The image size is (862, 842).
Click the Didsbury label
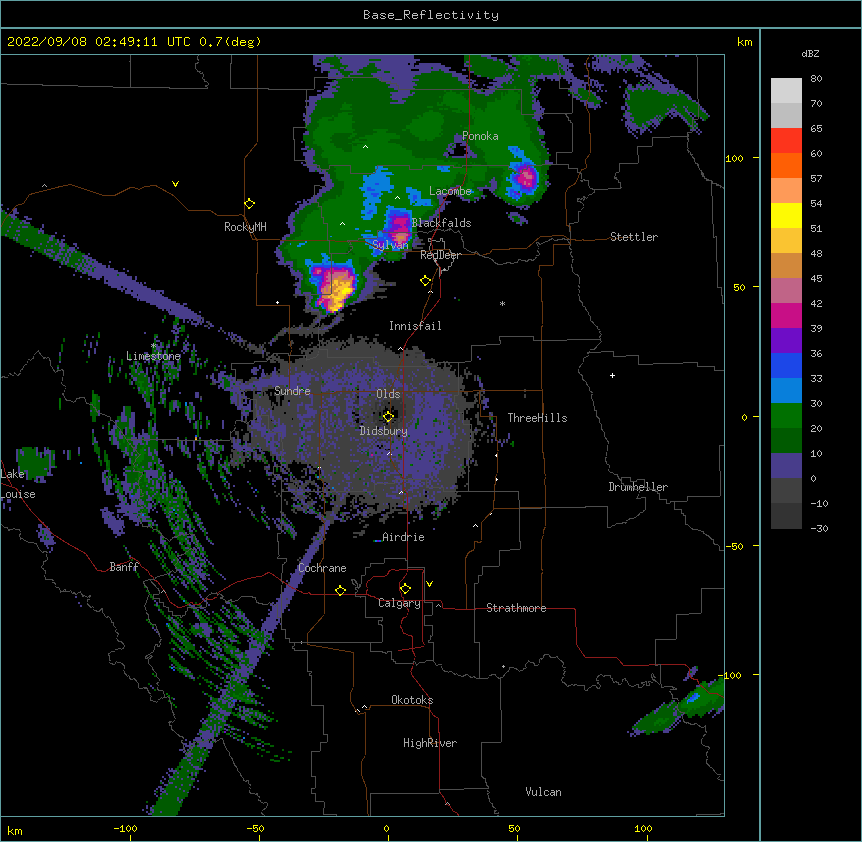tap(383, 431)
